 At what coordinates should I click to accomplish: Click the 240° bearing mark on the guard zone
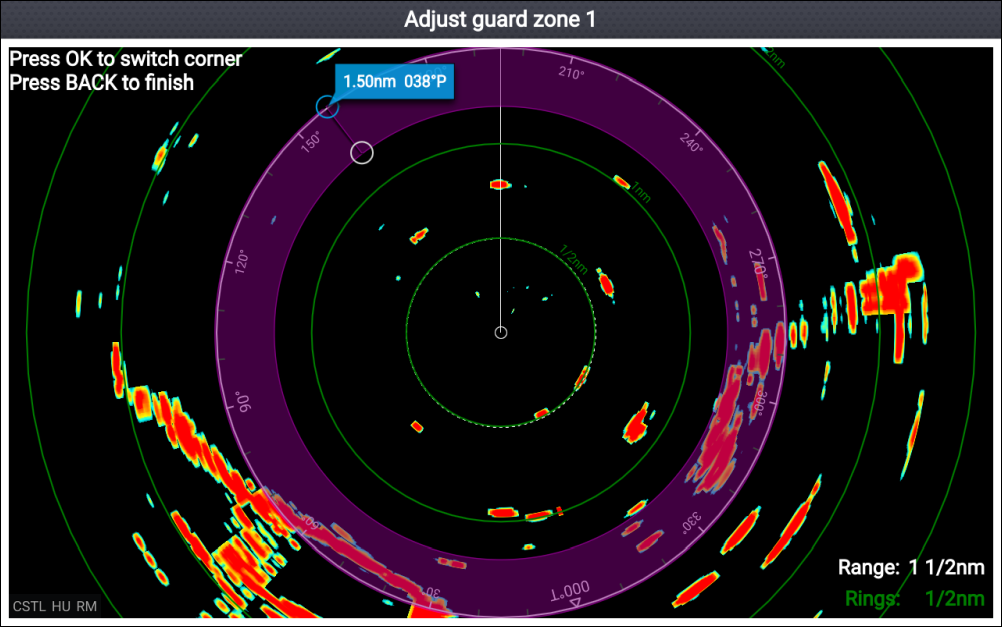pyautogui.click(x=691, y=143)
